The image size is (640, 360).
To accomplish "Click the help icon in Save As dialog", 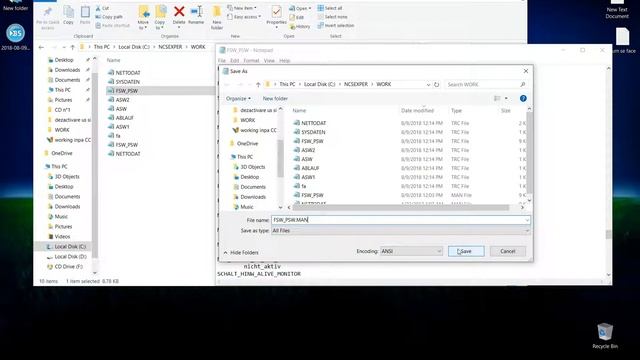I will click(x=523, y=98).
